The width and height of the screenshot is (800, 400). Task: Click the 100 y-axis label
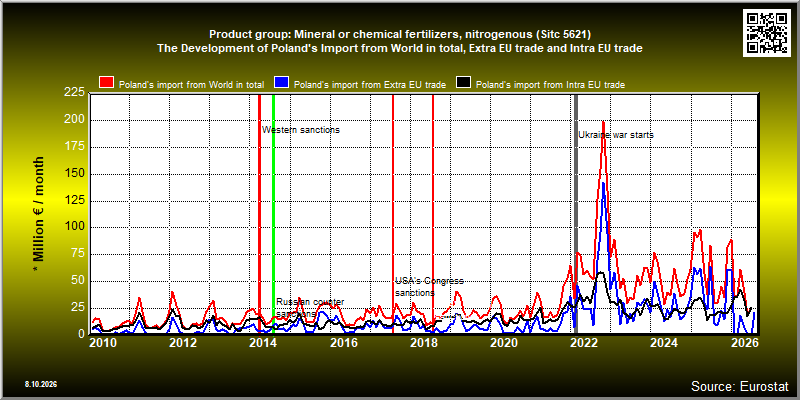pos(74,227)
